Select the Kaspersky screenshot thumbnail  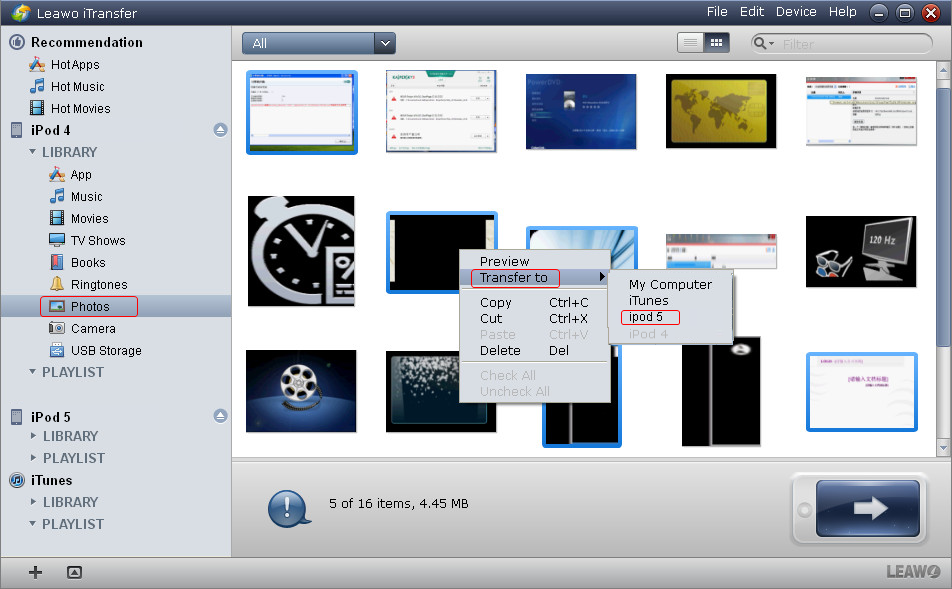(x=441, y=111)
